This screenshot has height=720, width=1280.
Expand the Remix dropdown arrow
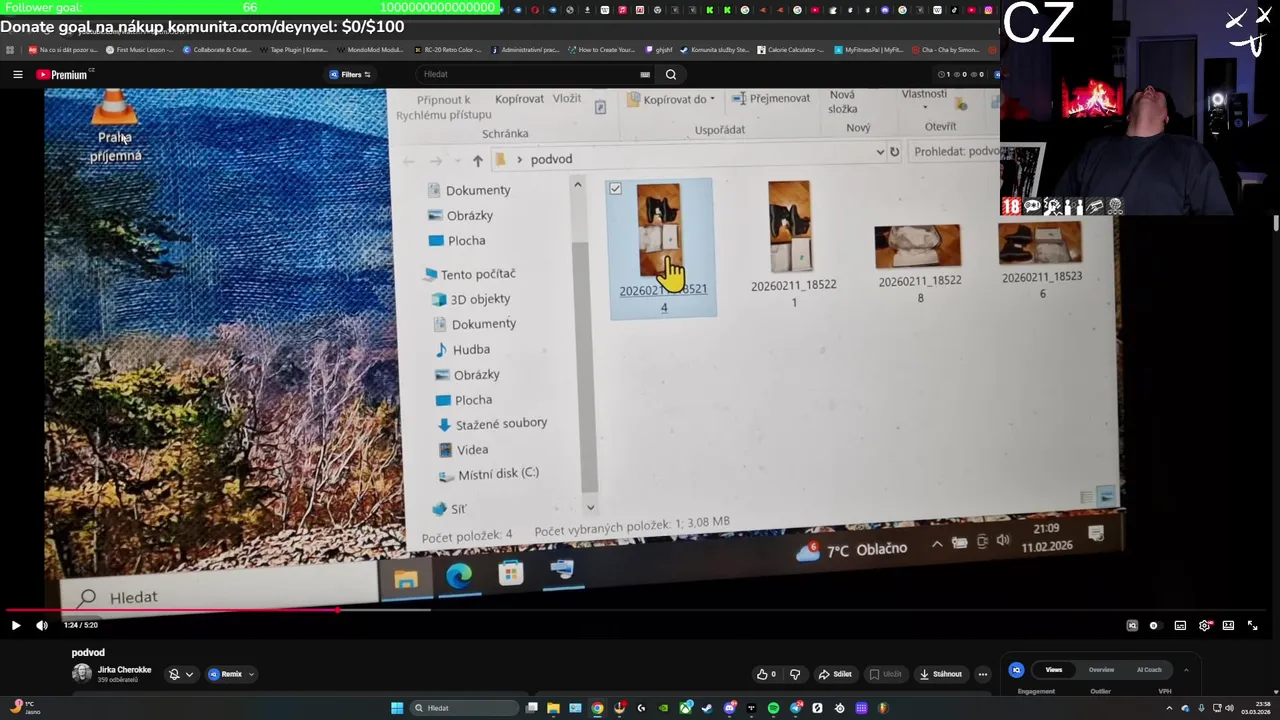tap(251, 674)
